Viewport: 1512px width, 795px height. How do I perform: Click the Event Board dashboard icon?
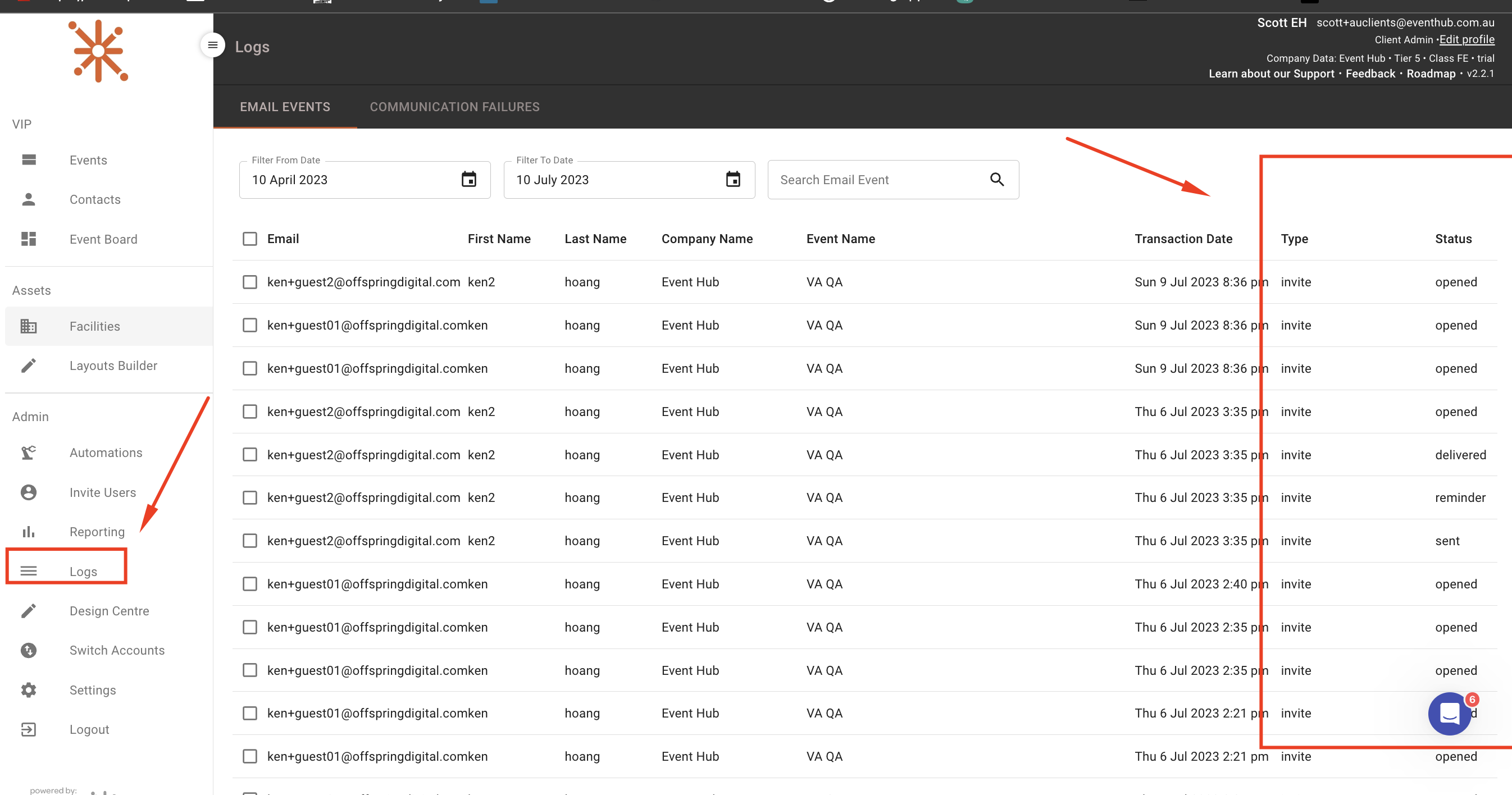tap(28, 239)
